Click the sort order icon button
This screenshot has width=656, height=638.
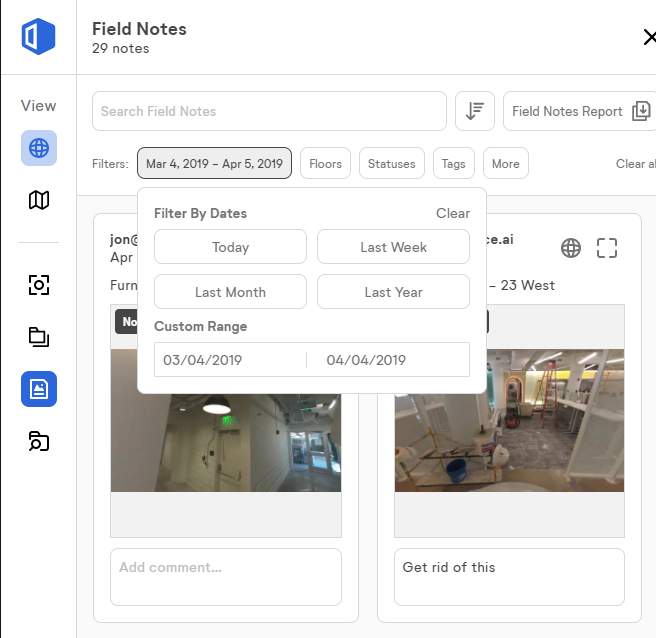tap(475, 111)
